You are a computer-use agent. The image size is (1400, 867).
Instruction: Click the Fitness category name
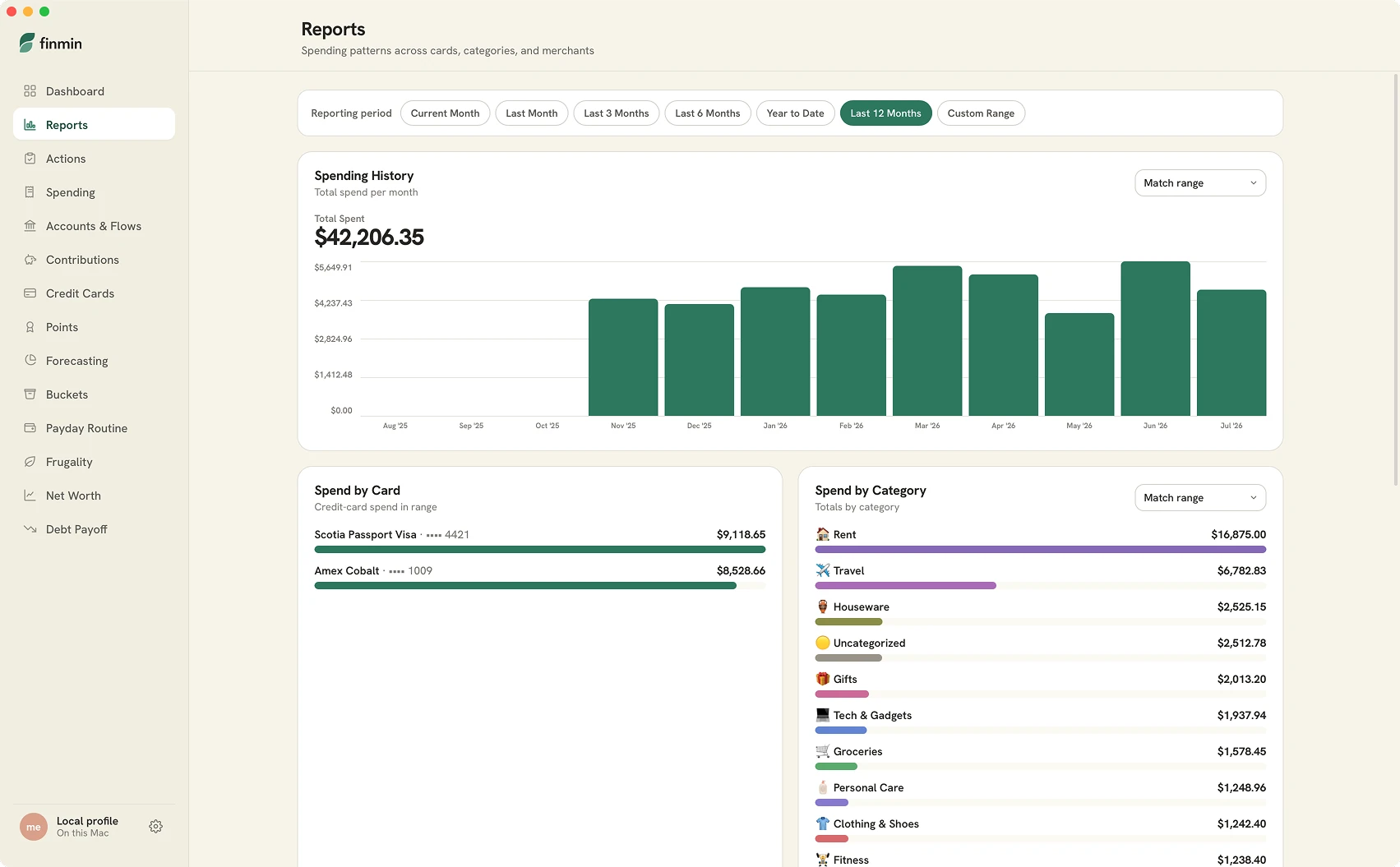851,860
